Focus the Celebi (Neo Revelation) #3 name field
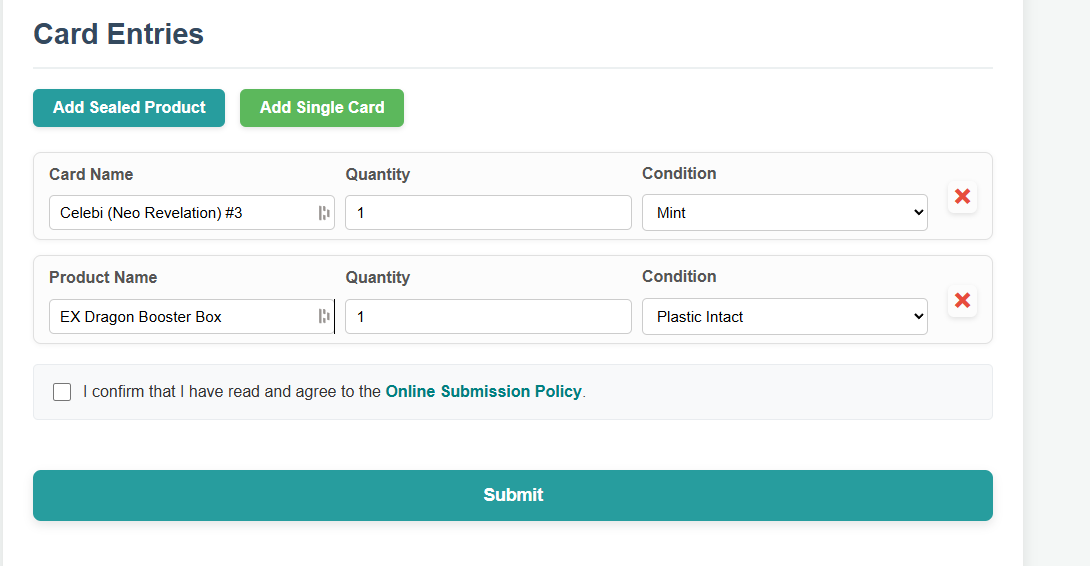Image resolution: width=1090 pixels, height=566 pixels. coord(192,213)
